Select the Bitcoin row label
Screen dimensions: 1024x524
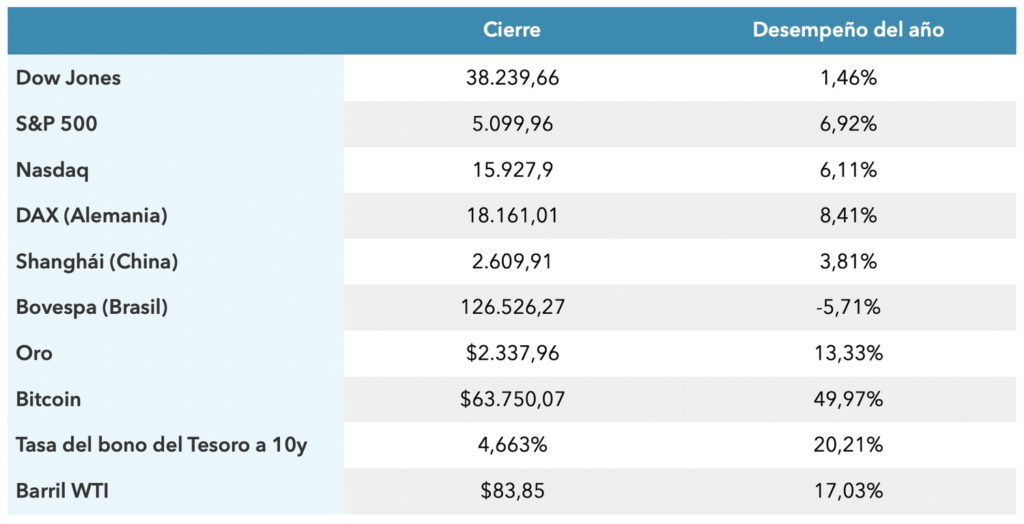pos(48,400)
